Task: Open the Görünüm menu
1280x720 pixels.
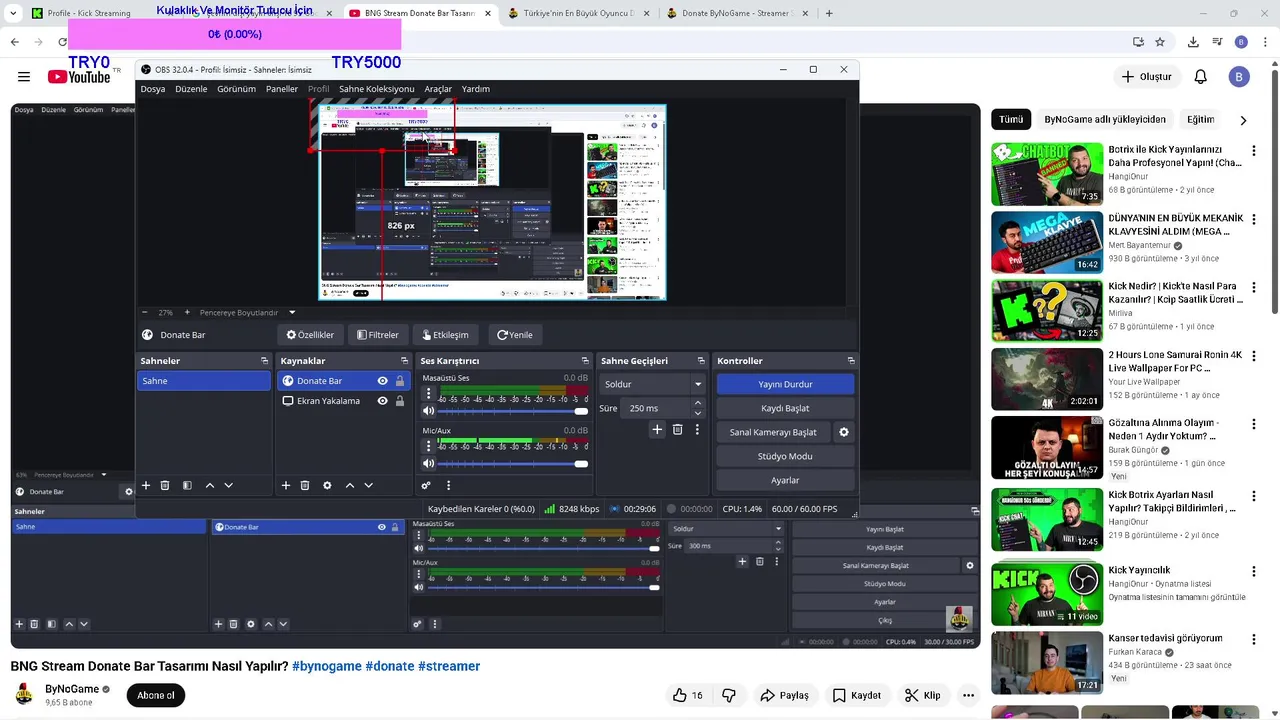Action: click(237, 89)
